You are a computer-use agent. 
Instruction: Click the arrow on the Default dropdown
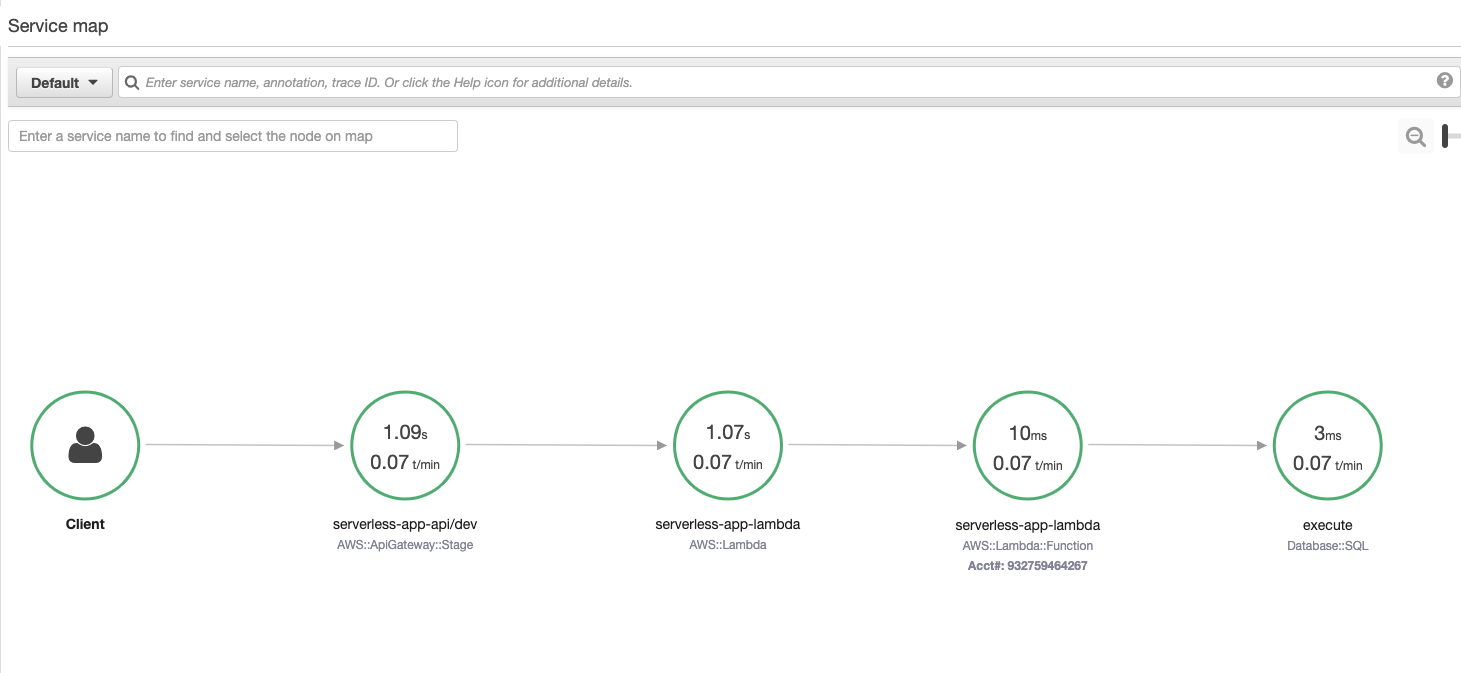coord(93,82)
